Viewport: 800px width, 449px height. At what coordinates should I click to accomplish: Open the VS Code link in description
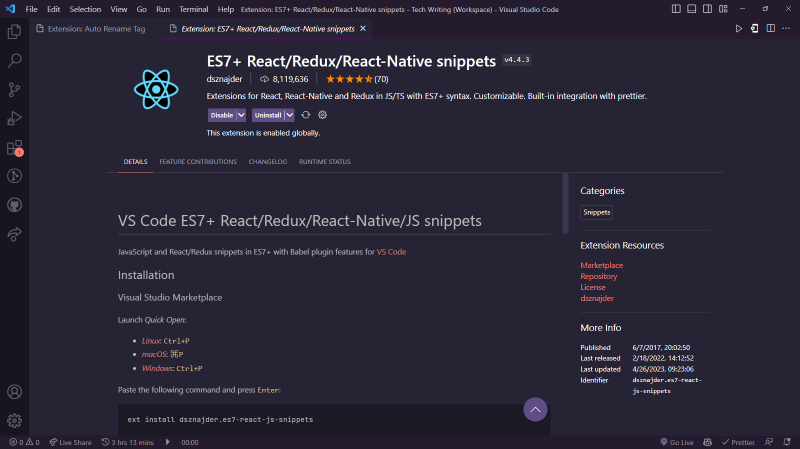[x=391, y=252]
